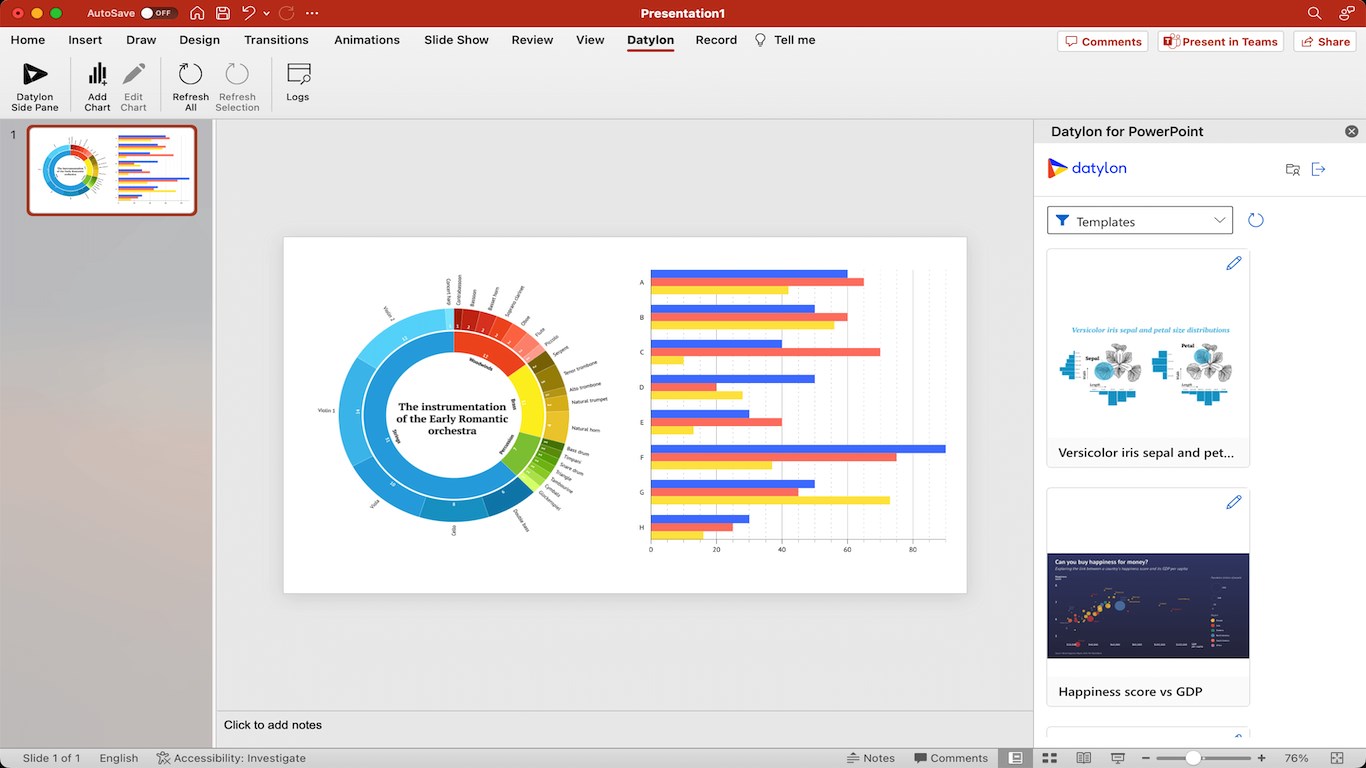Toggle the AutoSave switch

(158, 13)
